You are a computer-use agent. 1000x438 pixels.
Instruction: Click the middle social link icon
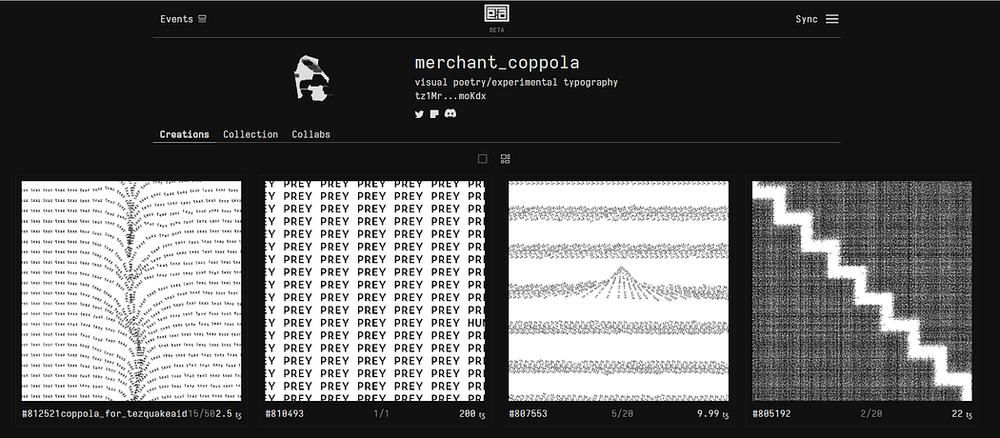tap(434, 114)
